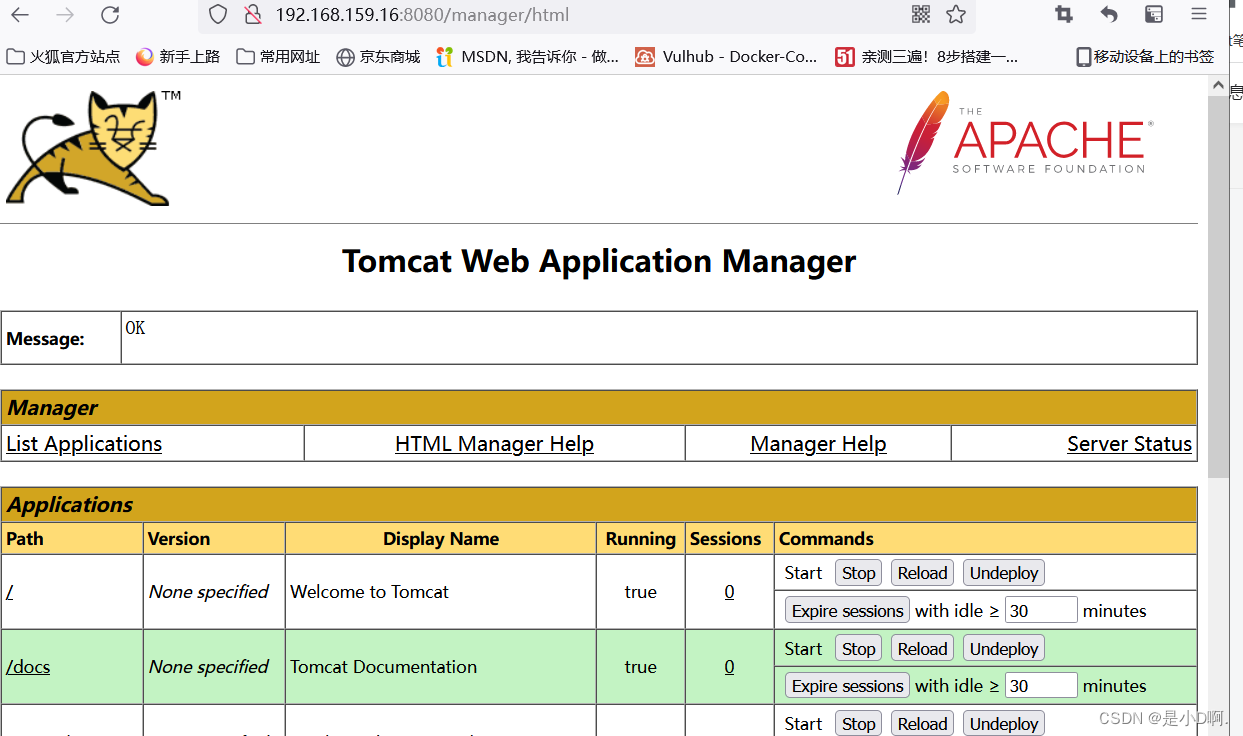Image resolution: width=1243 pixels, height=736 pixels.
Task: Stop the Tomcat Documentation application
Action: pyautogui.click(x=858, y=649)
